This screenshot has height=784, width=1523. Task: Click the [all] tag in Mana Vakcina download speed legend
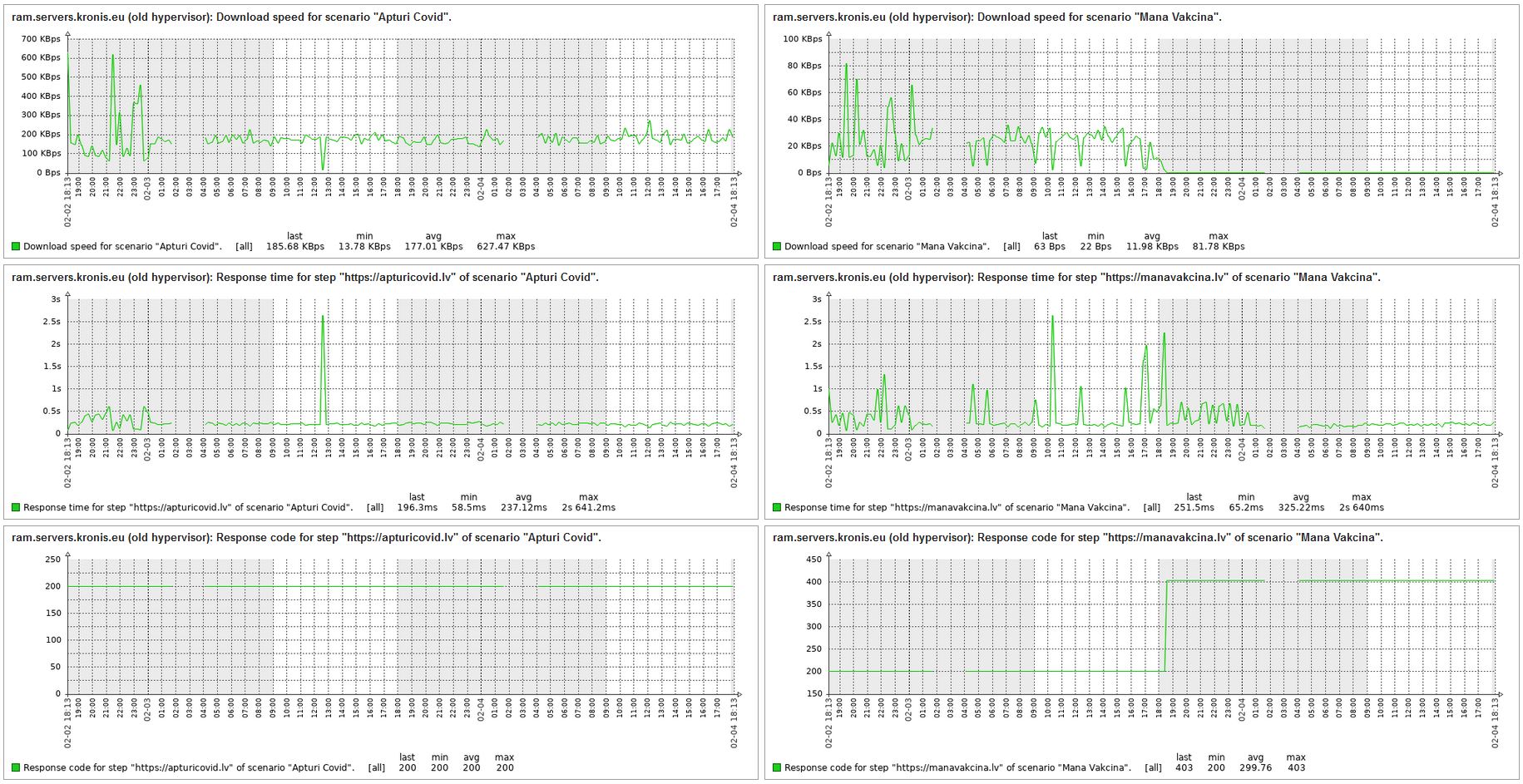click(1011, 246)
